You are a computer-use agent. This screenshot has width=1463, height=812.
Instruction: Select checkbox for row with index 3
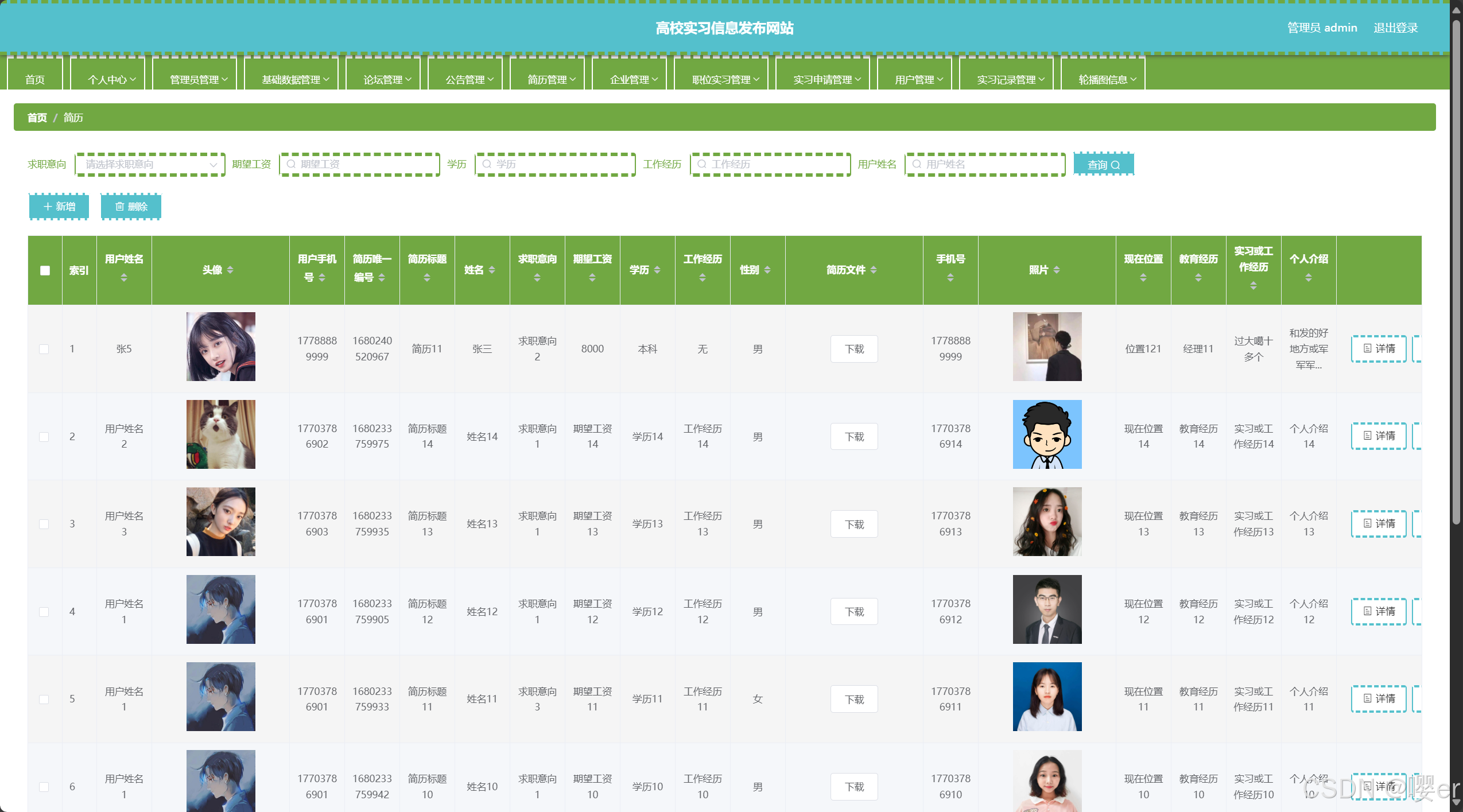coord(44,524)
